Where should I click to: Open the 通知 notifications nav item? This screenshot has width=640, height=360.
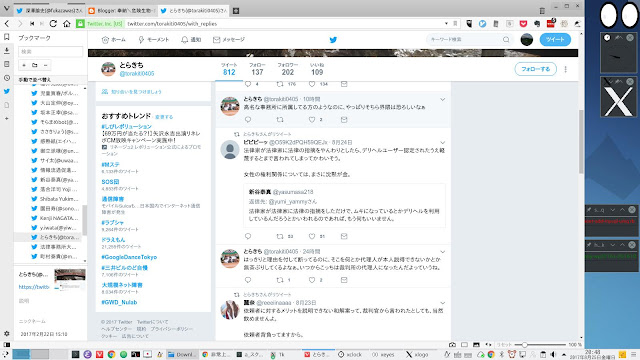[191, 40]
